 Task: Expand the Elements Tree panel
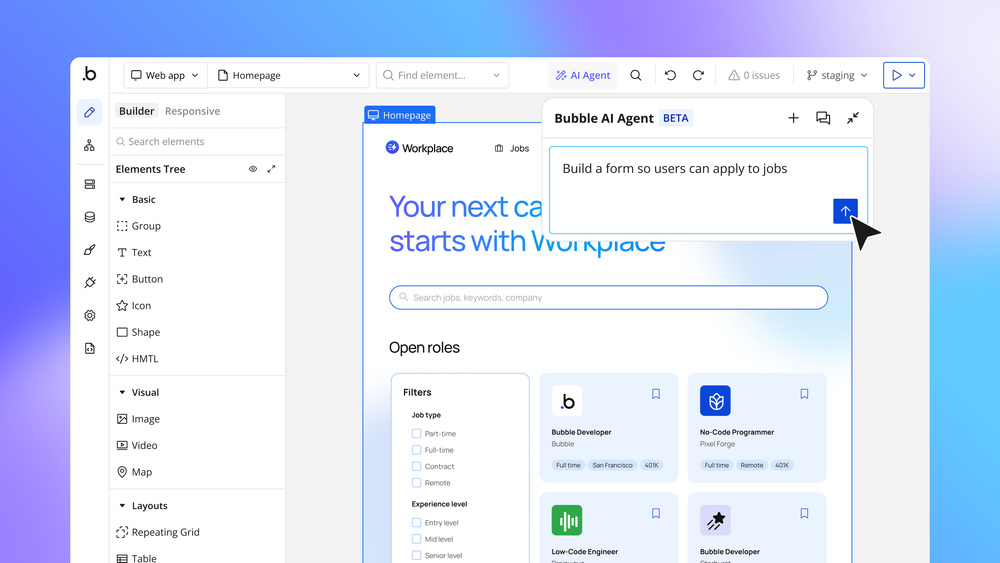pos(271,169)
